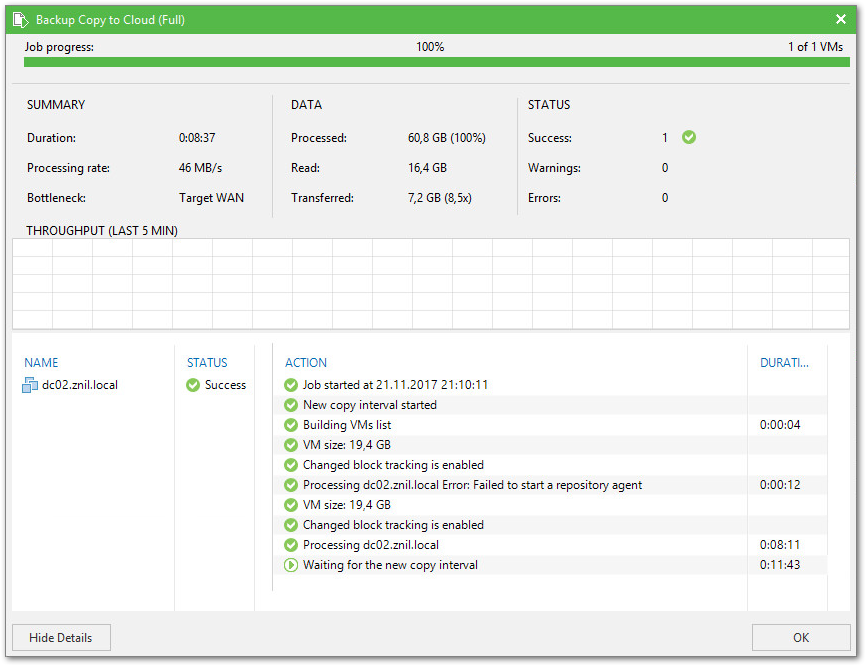Click the play icon for Waiting for new copy interval
Image resolution: width=866 pixels, height=666 pixels.
[x=291, y=565]
